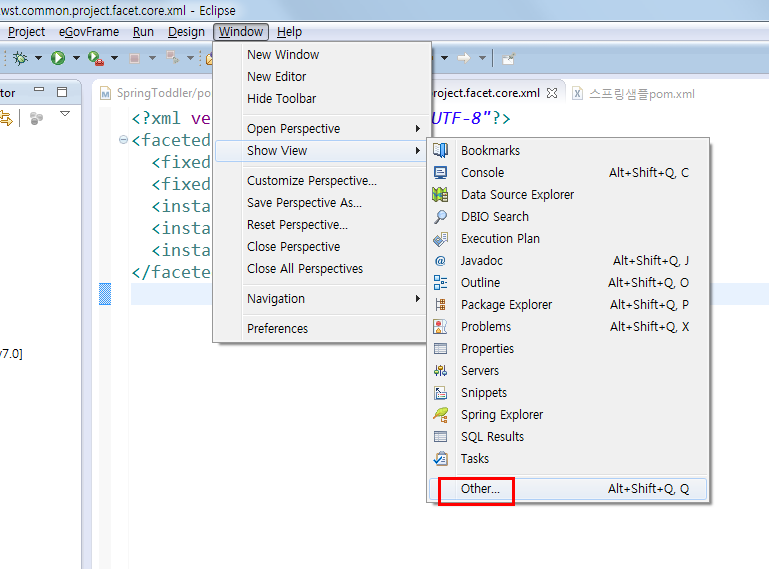This screenshot has height=569, width=769.
Task: Open the Stop button dropdown arrow
Action: [152, 58]
